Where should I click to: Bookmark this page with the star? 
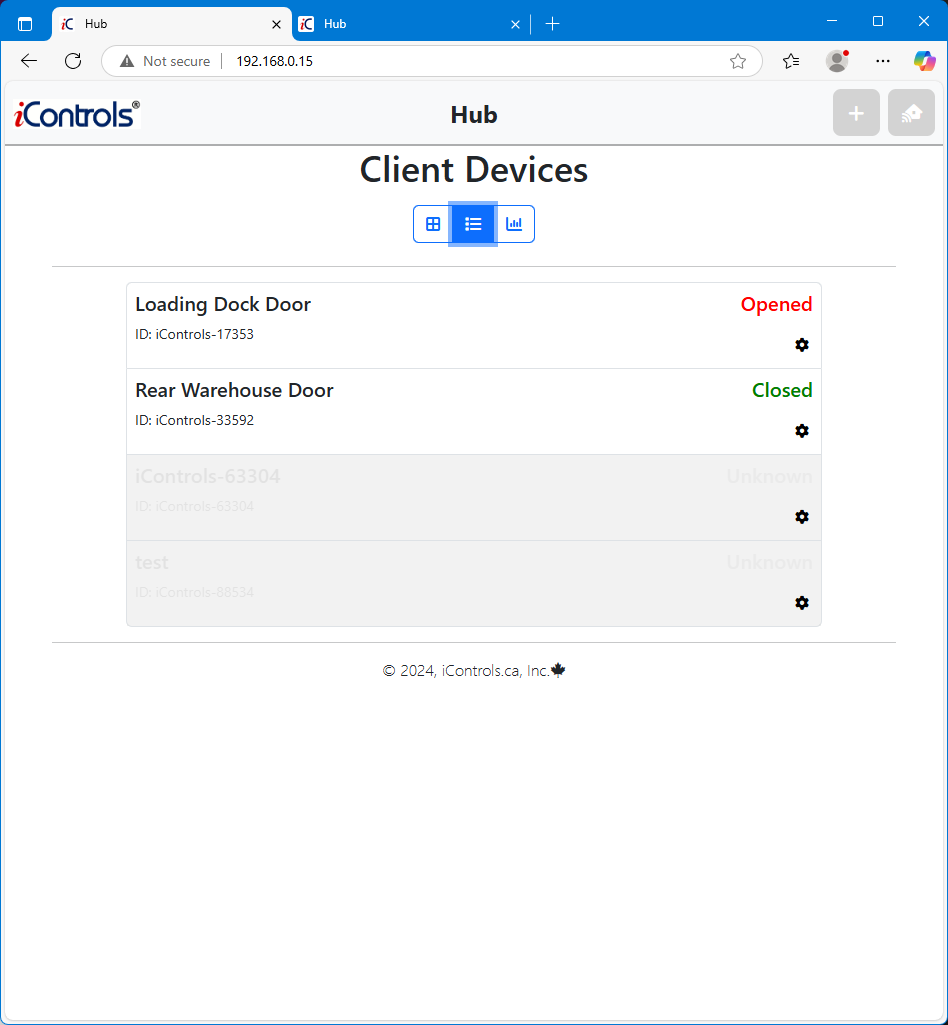(738, 61)
